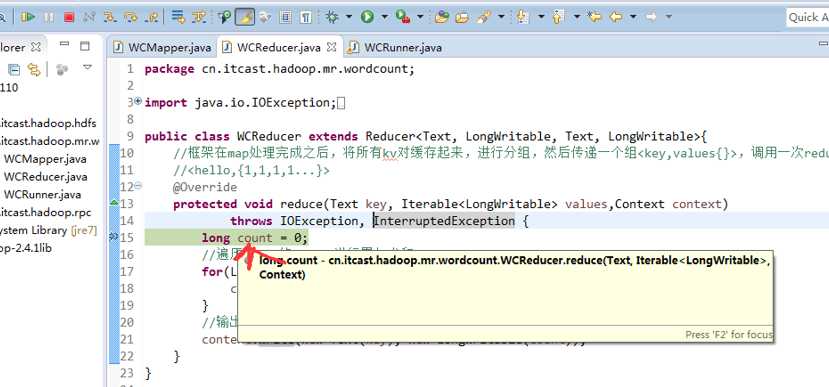Select the hadoop-2.4.1lib entry
The width and height of the screenshot is (829, 387).
26,248
